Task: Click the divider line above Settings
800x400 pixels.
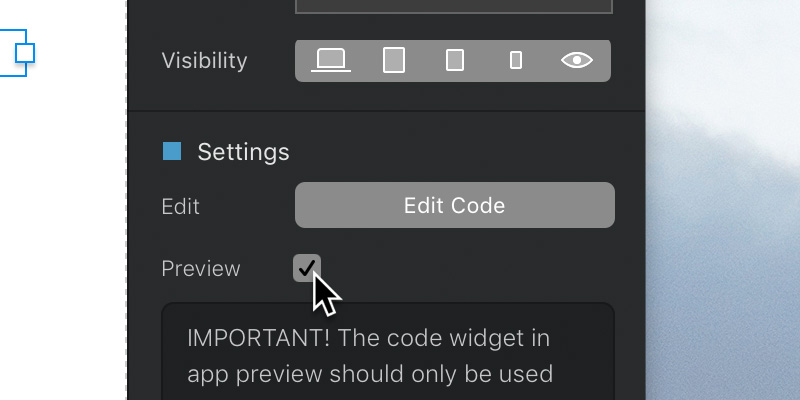Action: [386, 111]
